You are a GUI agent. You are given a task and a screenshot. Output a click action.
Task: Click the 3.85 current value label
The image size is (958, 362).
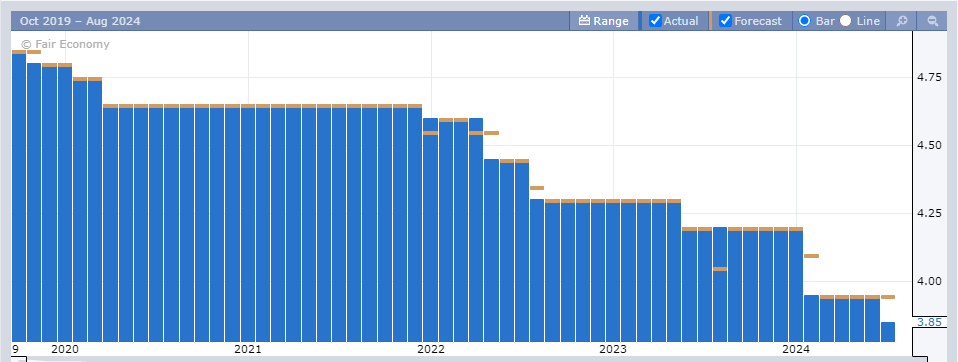[929, 322]
